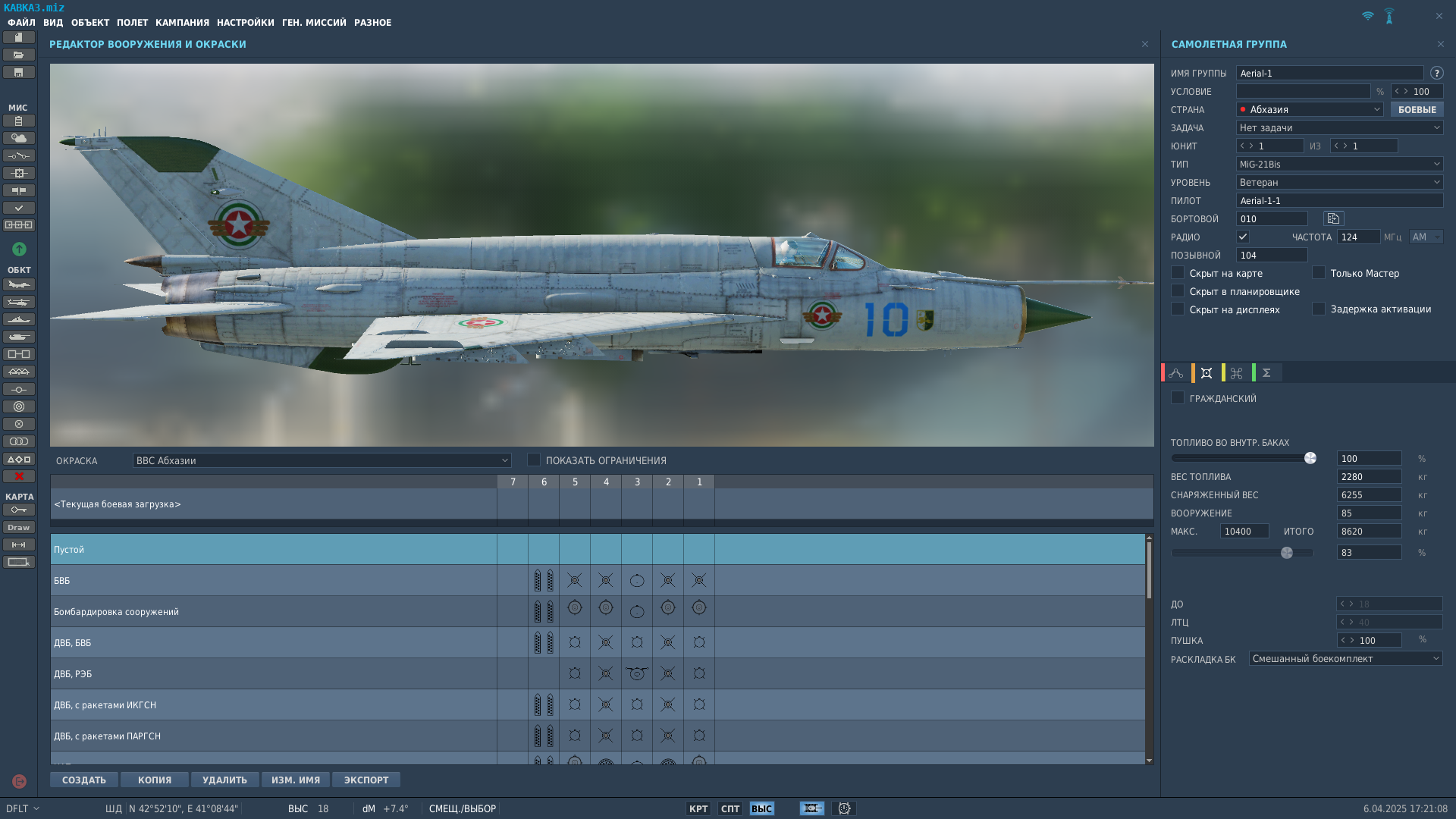Screen dimensions: 1456x819
Task: Select the airplane group object tool
Action: coord(19,284)
